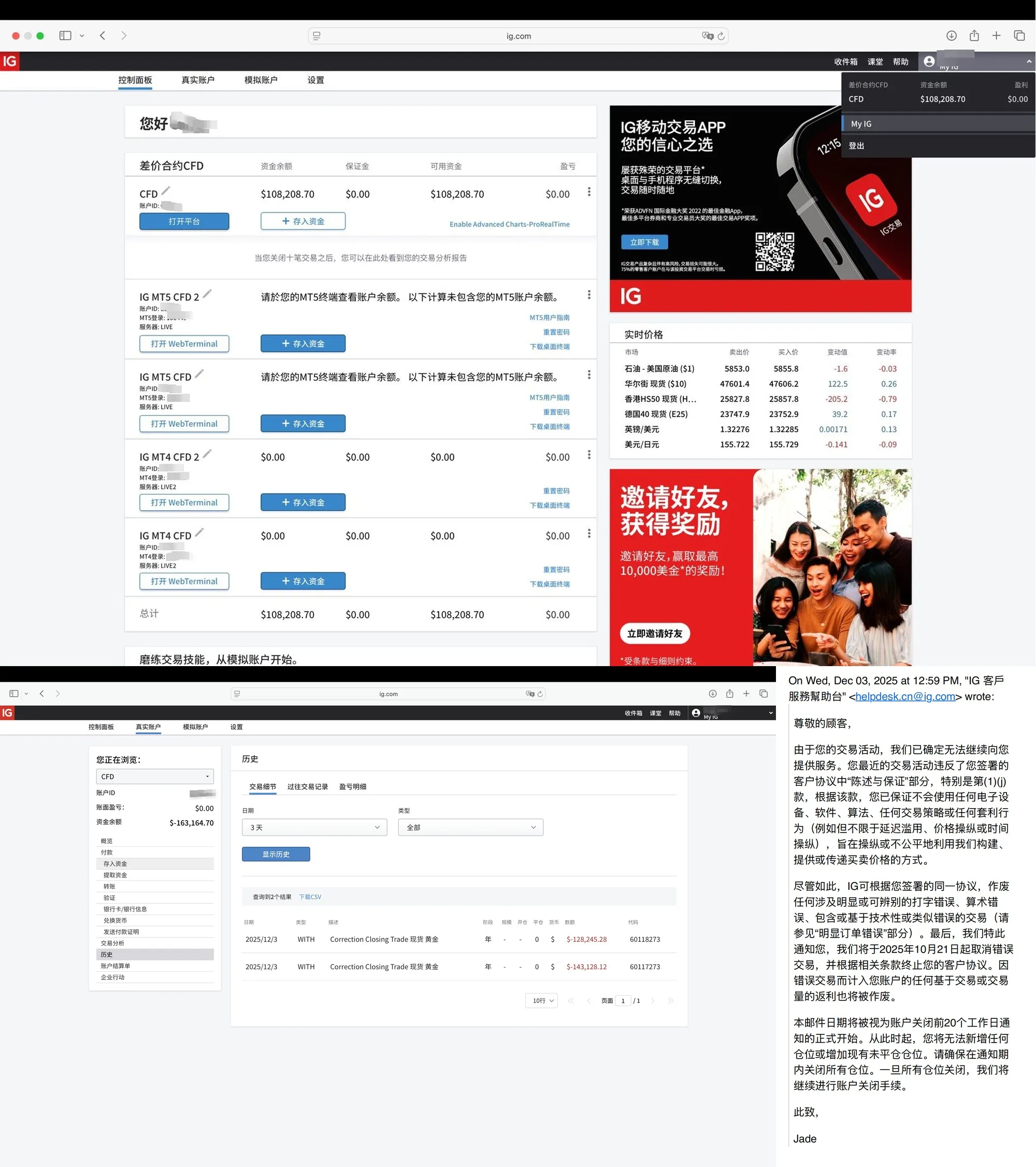The width and height of the screenshot is (1036, 1167).
Task: Open the share menu in the dashboard window
Action: pyautogui.click(x=974, y=35)
